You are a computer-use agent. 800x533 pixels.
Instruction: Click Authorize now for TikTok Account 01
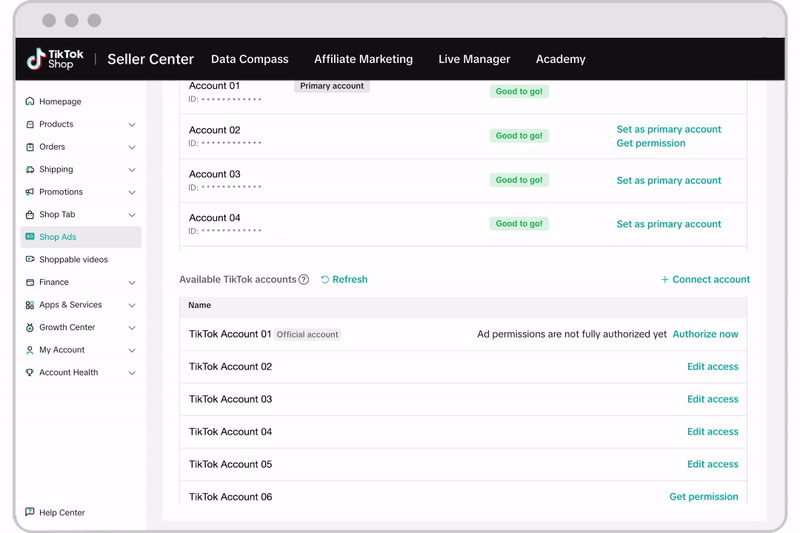pos(705,334)
